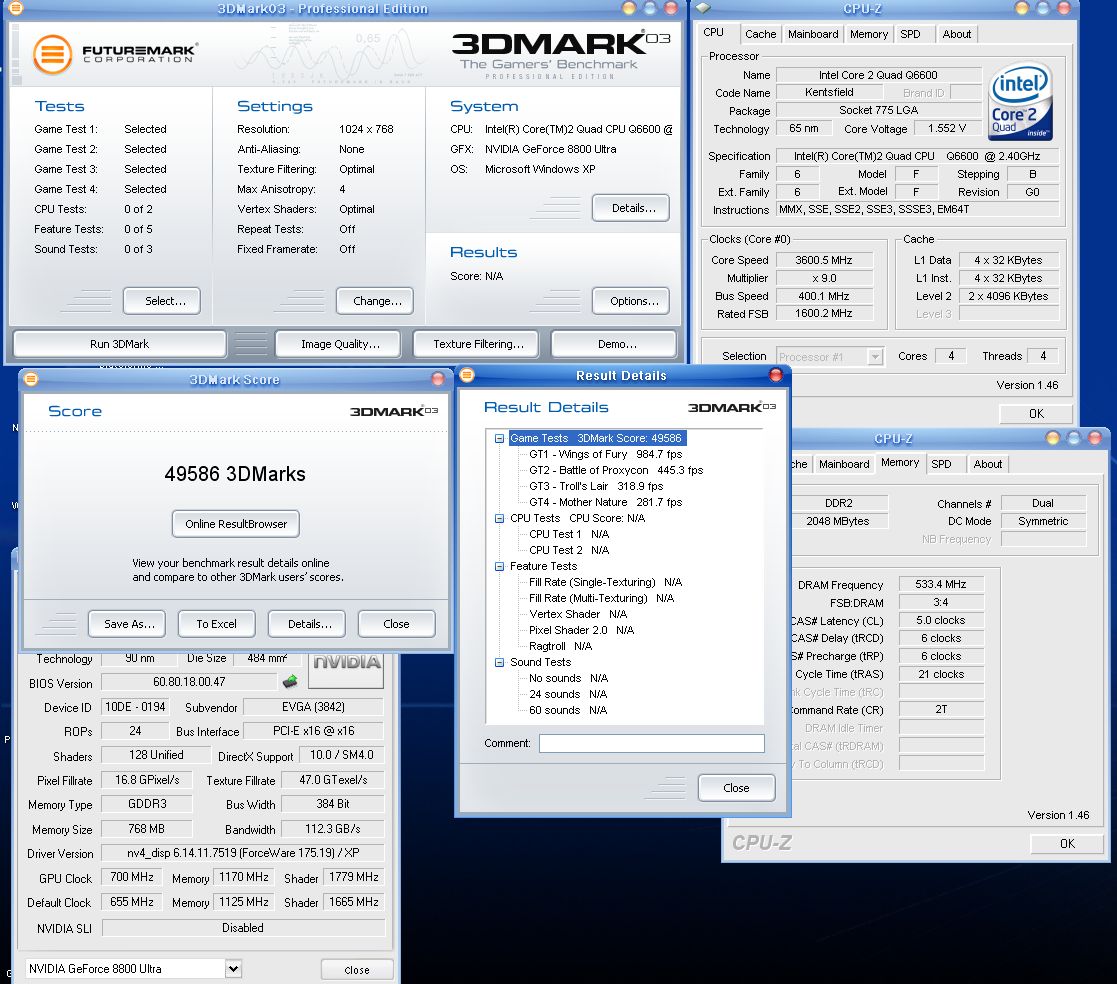Click Close button in Result Details window
The image size is (1117, 984).
737,787
